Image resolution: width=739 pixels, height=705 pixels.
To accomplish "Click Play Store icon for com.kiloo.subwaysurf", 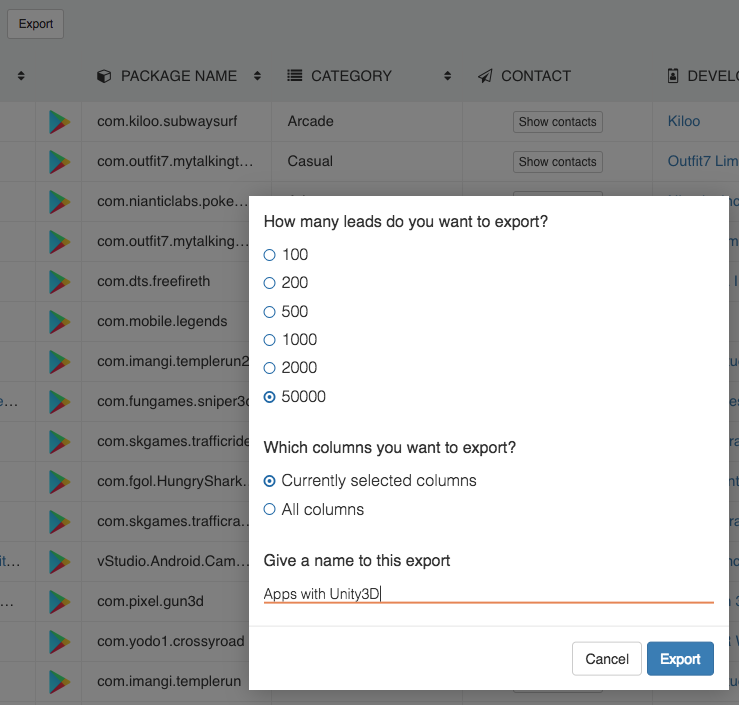I will [59, 122].
